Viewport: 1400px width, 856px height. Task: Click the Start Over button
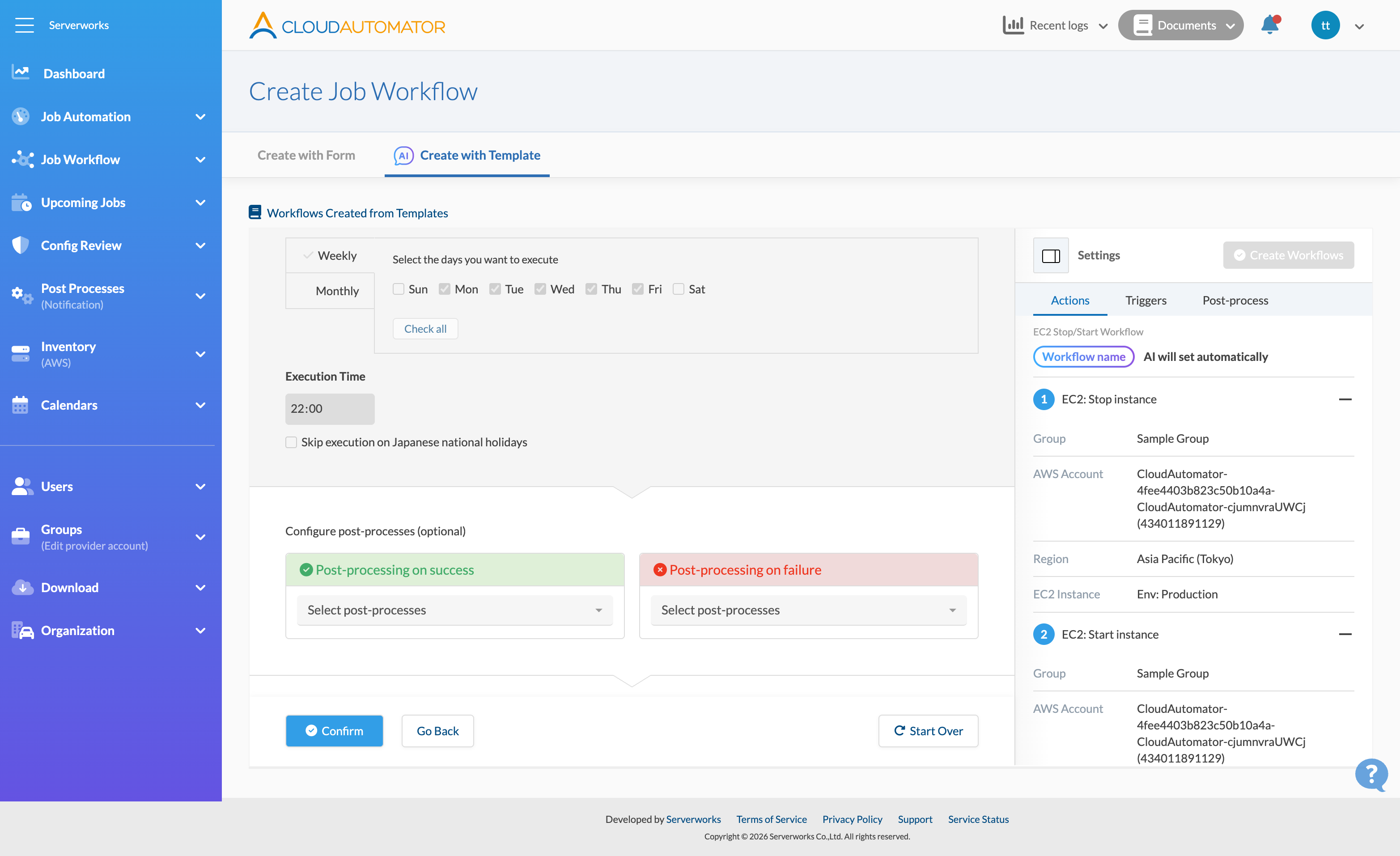(929, 731)
